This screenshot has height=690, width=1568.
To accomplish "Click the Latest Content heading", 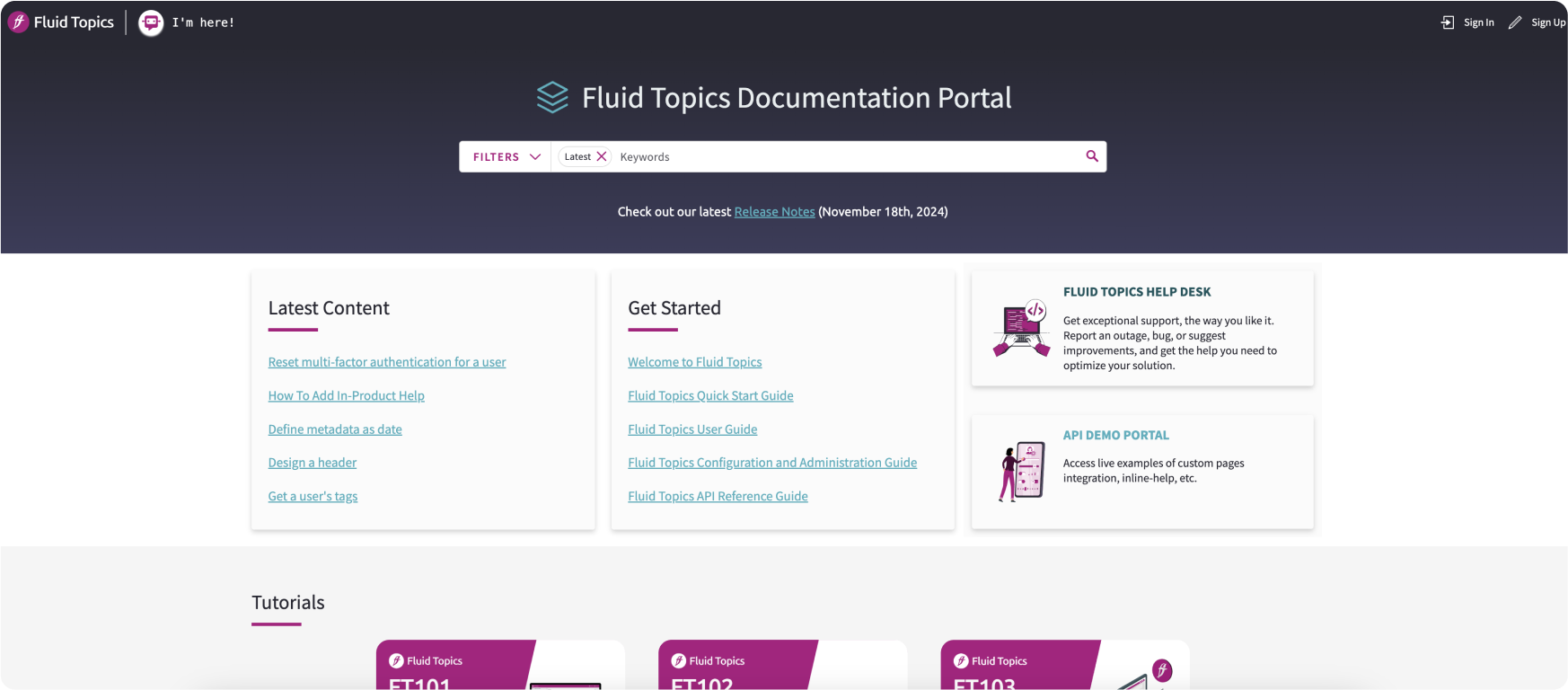I will (x=329, y=308).
